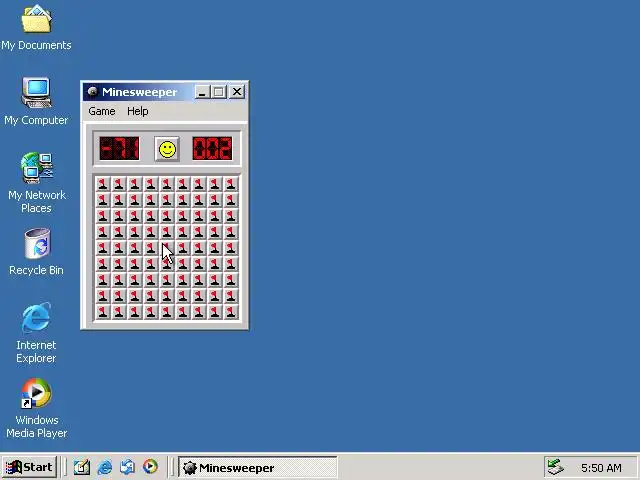640x480 pixels.
Task: Click the flagged cell in the top-right grid corner
Action: [x=231, y=184]
